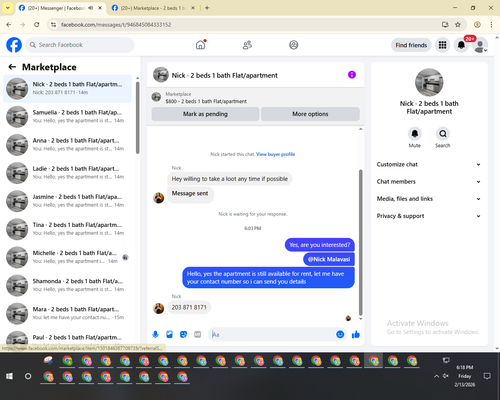This screenshot has height=400, width=500.
Task: Open the Facebook menu grid icon
Action: [x=442, y=45]
